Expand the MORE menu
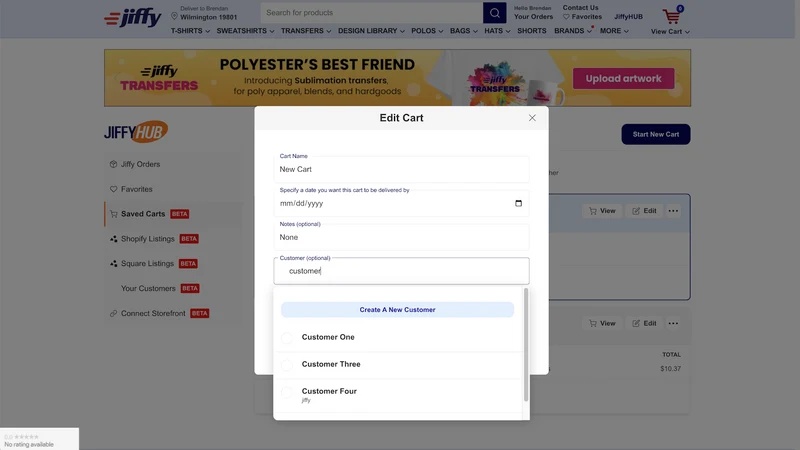The image size is (800, 450). pyautogui.click(x=614, y=31)
